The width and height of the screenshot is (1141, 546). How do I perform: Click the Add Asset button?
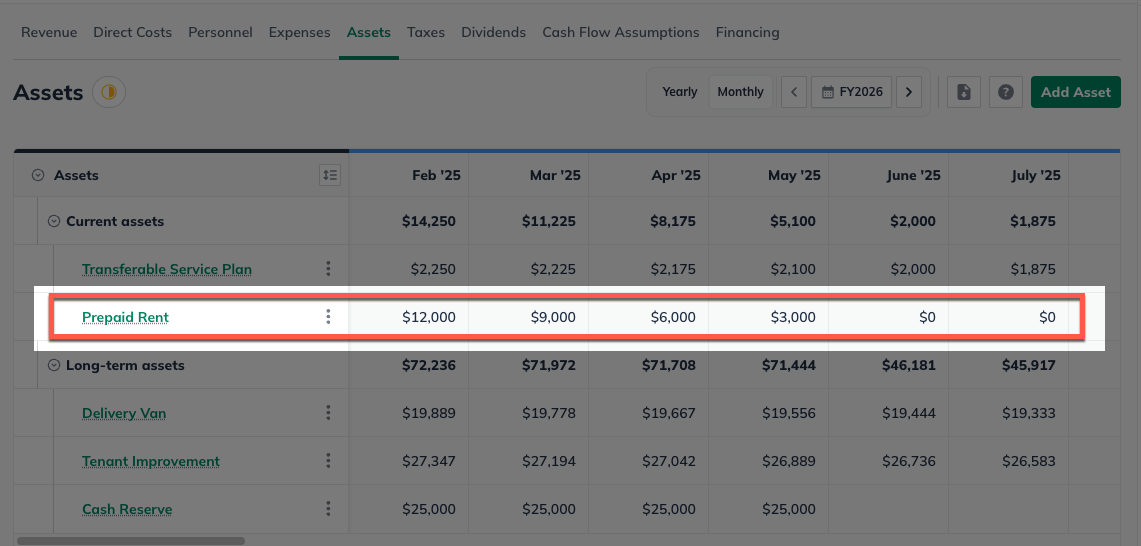click(x=1075, y=92)
